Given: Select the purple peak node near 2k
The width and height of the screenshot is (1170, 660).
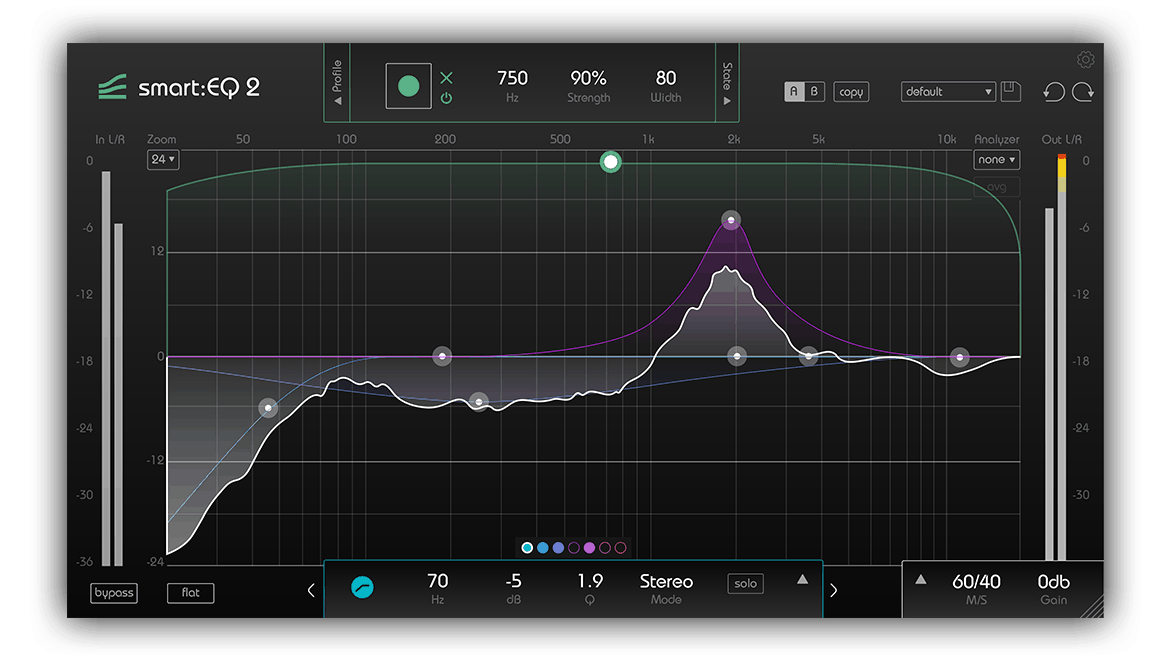Looking at the screenshot, I should pos(731,220).
